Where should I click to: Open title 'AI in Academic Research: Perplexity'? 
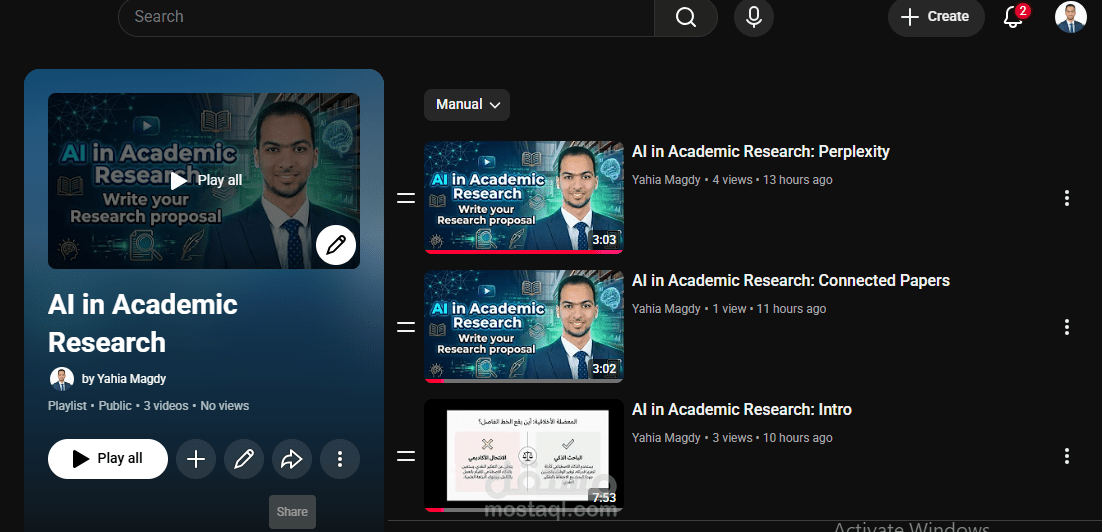point(760,152)
